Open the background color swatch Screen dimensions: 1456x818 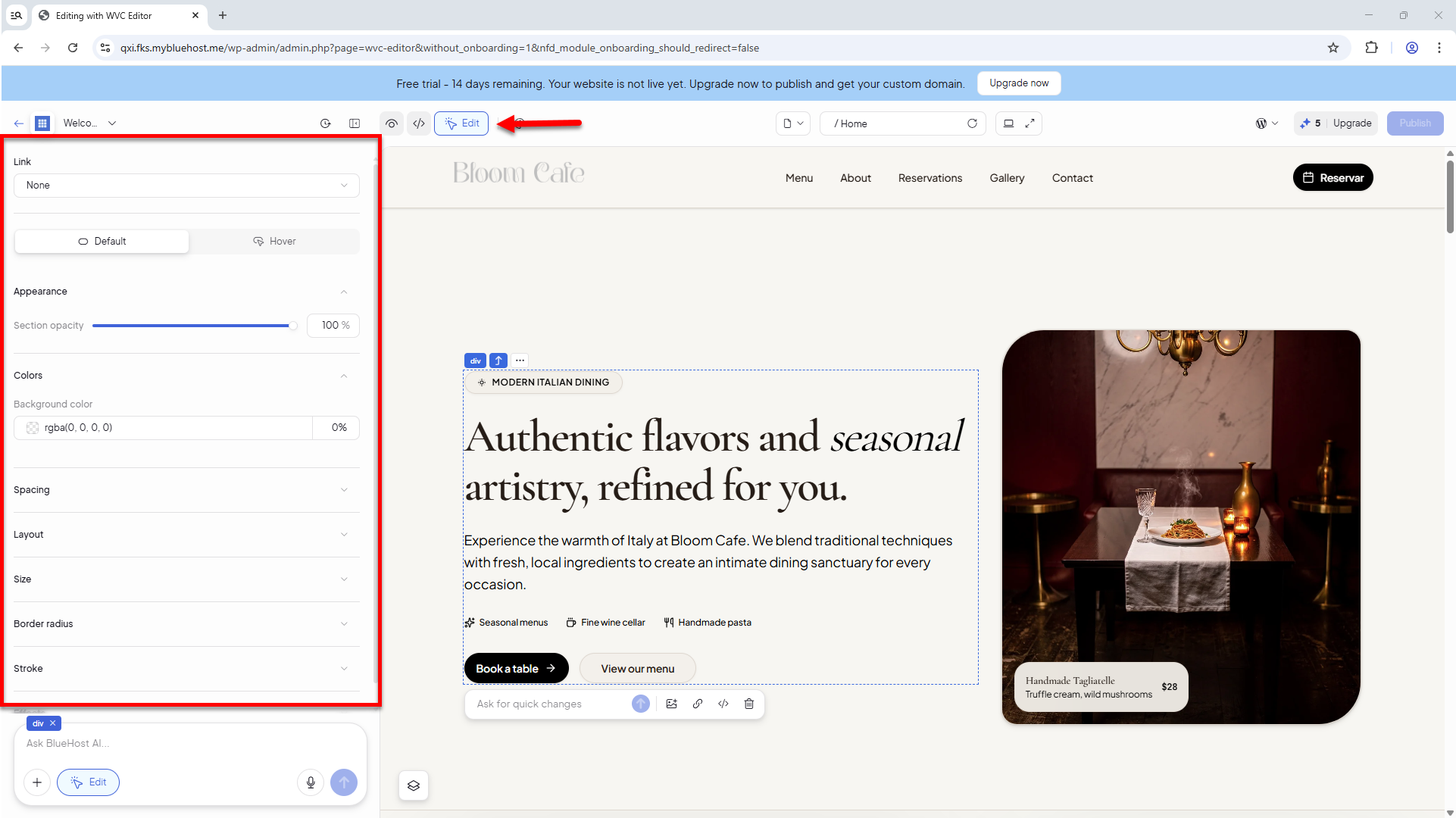33,428
